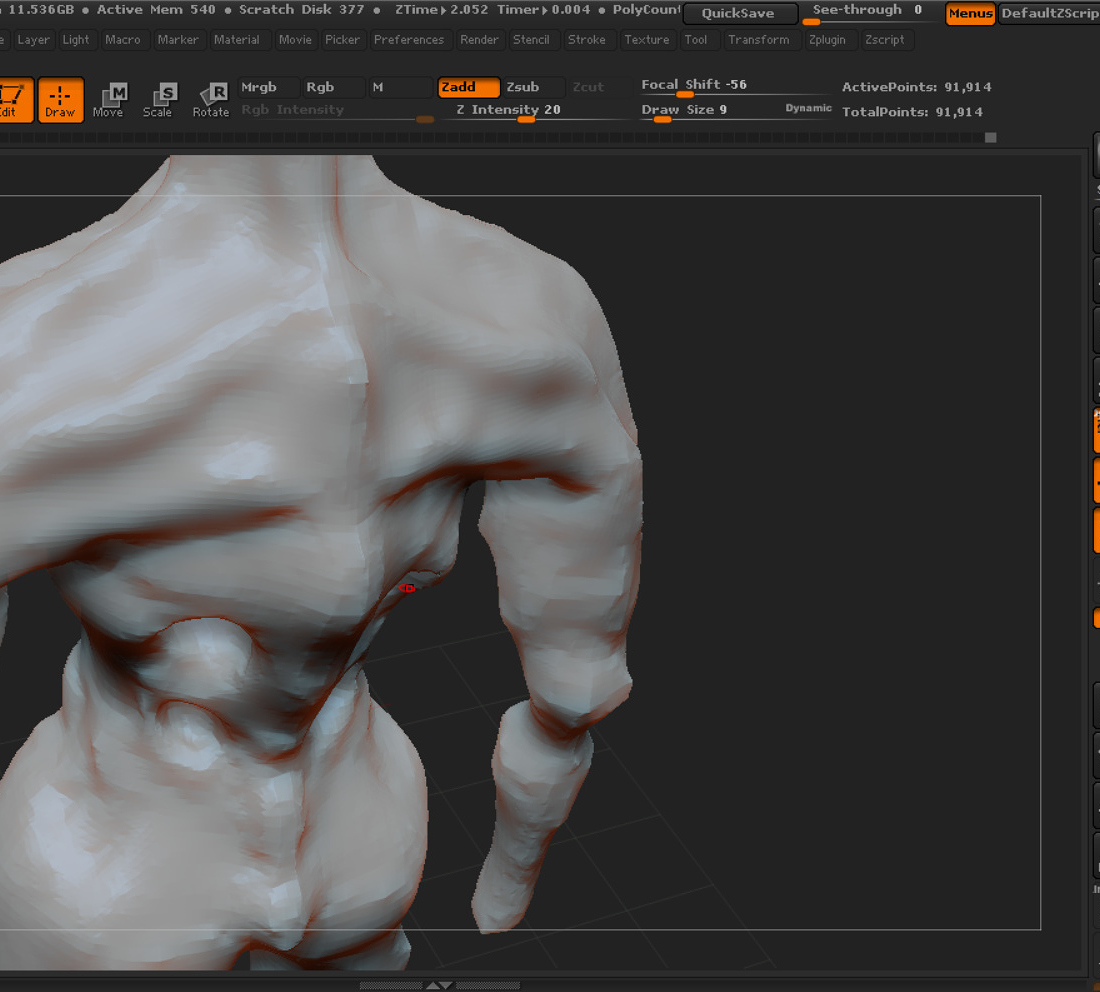Switch to the Rotate transform icon

(211, 100)
